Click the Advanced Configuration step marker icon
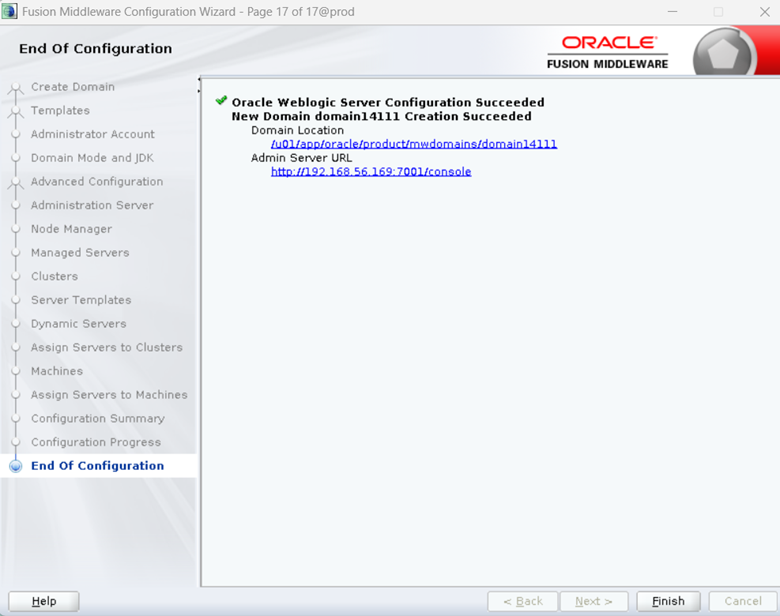Viewport: 780px width, 616px height. (16, 183)
